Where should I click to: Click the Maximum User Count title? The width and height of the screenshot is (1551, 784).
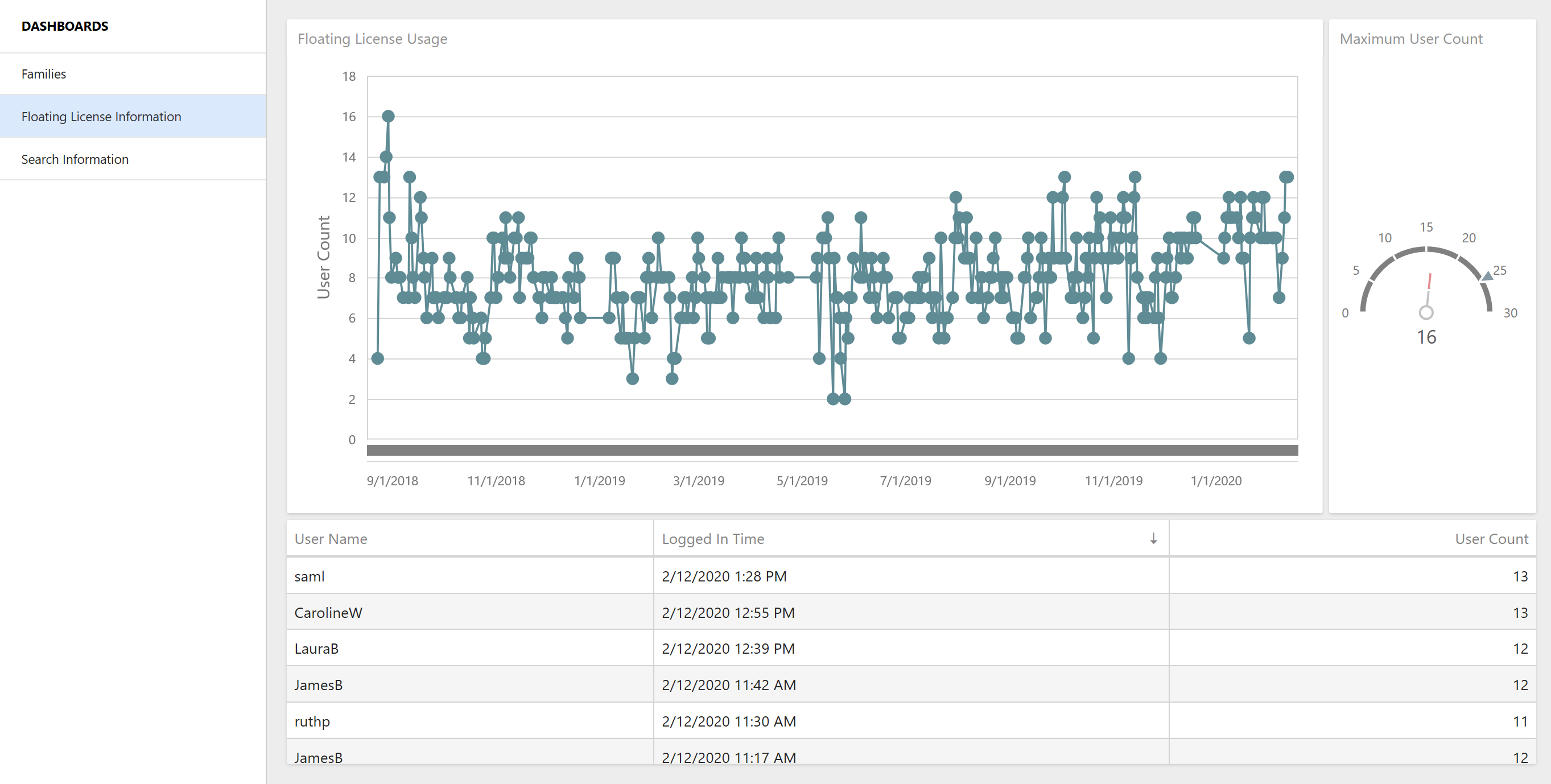click(x=1410, y=39)
